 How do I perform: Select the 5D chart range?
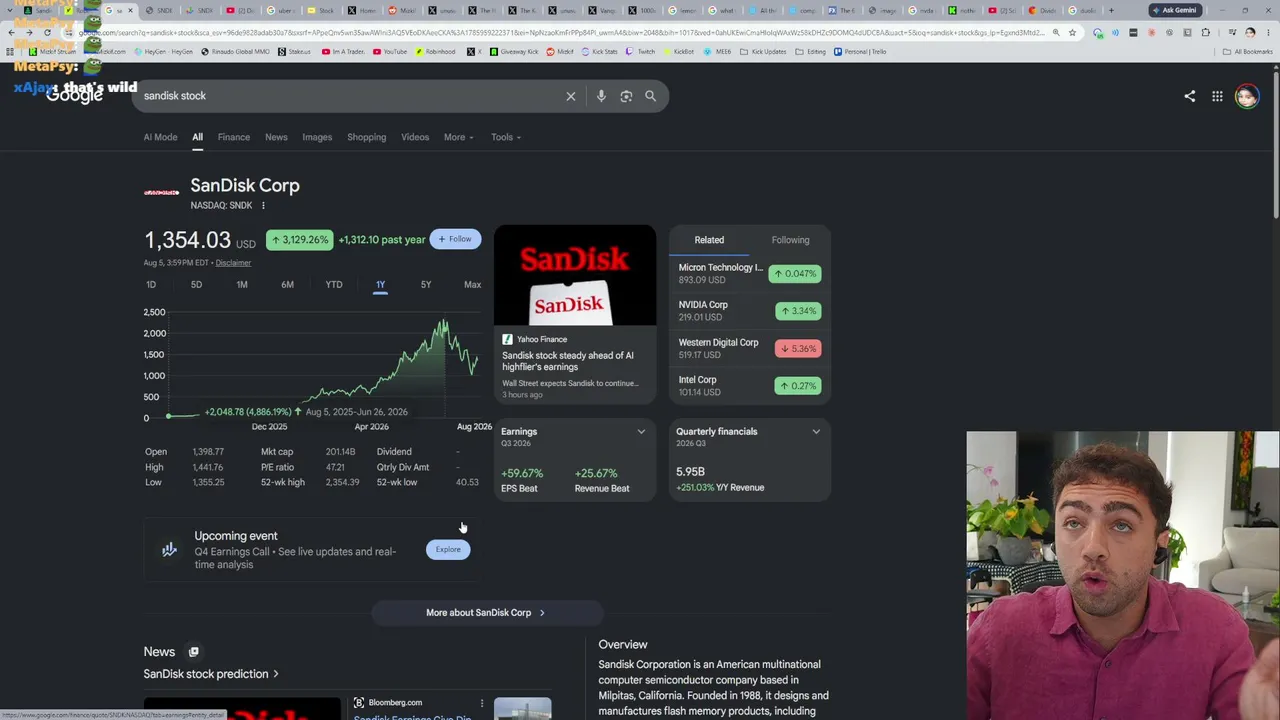196,285
